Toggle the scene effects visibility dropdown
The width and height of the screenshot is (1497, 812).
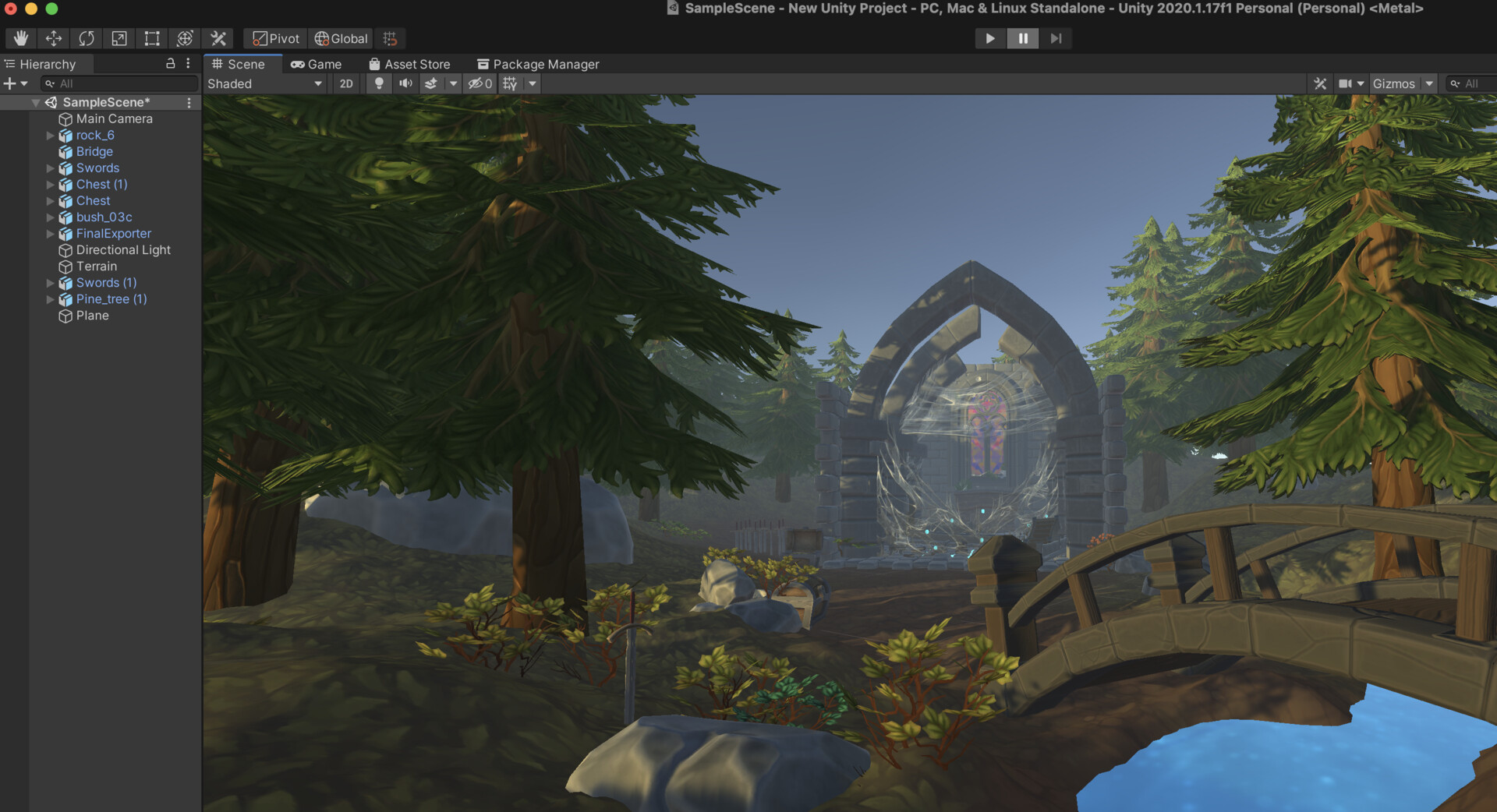point(455,83)
